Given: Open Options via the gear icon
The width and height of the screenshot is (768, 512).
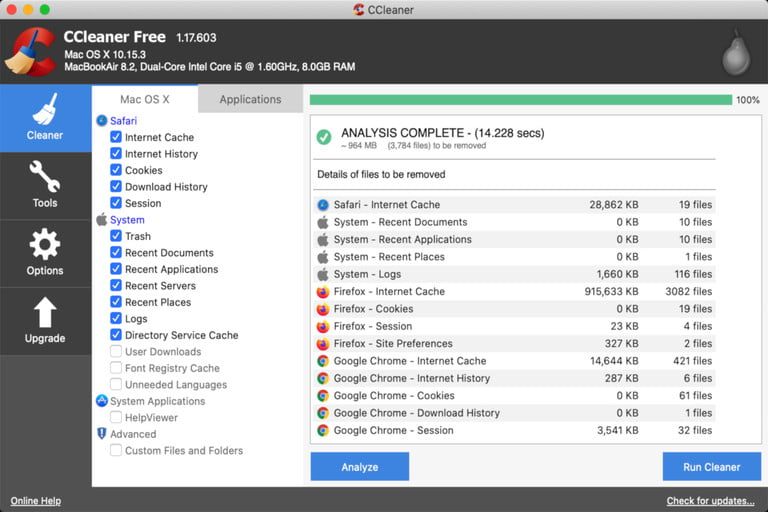Looking at the screenshot, I should (x=45, y=245).
